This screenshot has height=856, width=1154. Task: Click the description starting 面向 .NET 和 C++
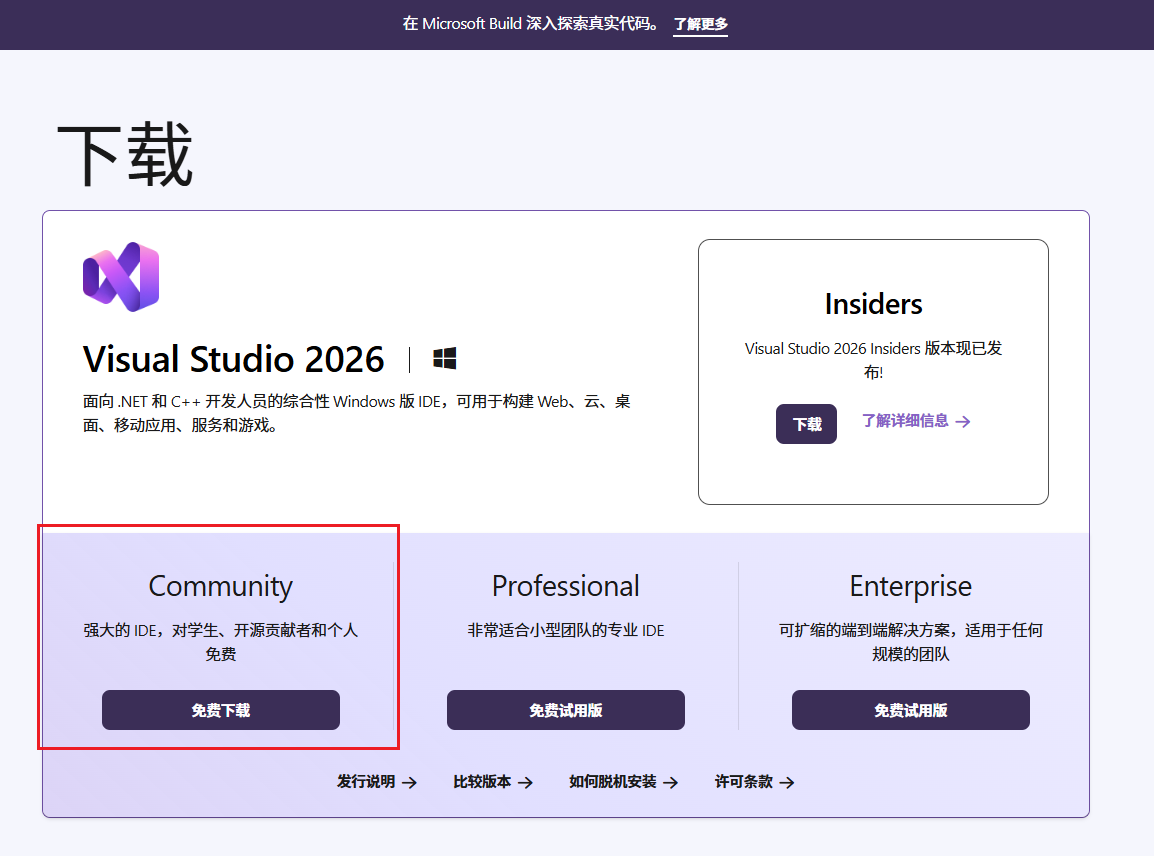click(357, 413)
